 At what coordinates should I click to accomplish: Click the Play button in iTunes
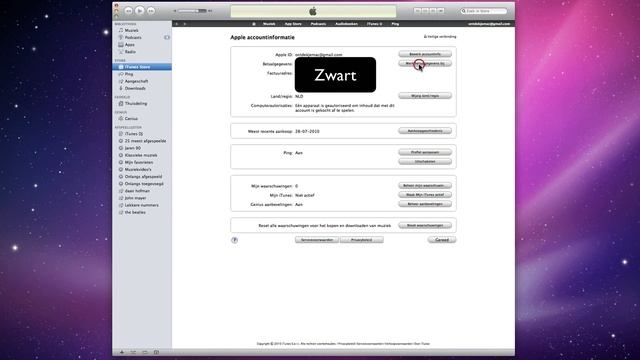point(140,11)
